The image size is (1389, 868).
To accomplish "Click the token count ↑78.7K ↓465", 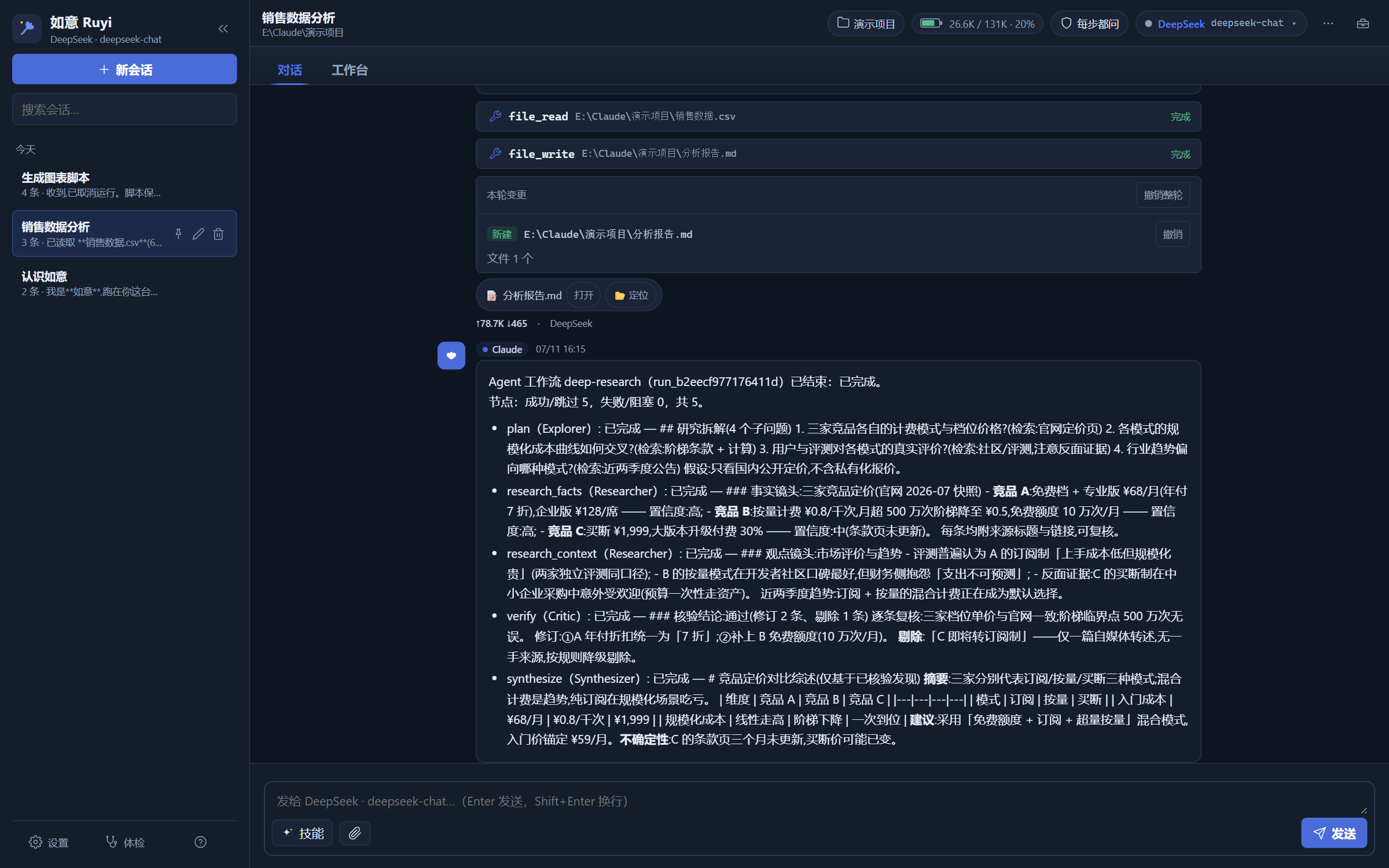I will coord(501,324).
